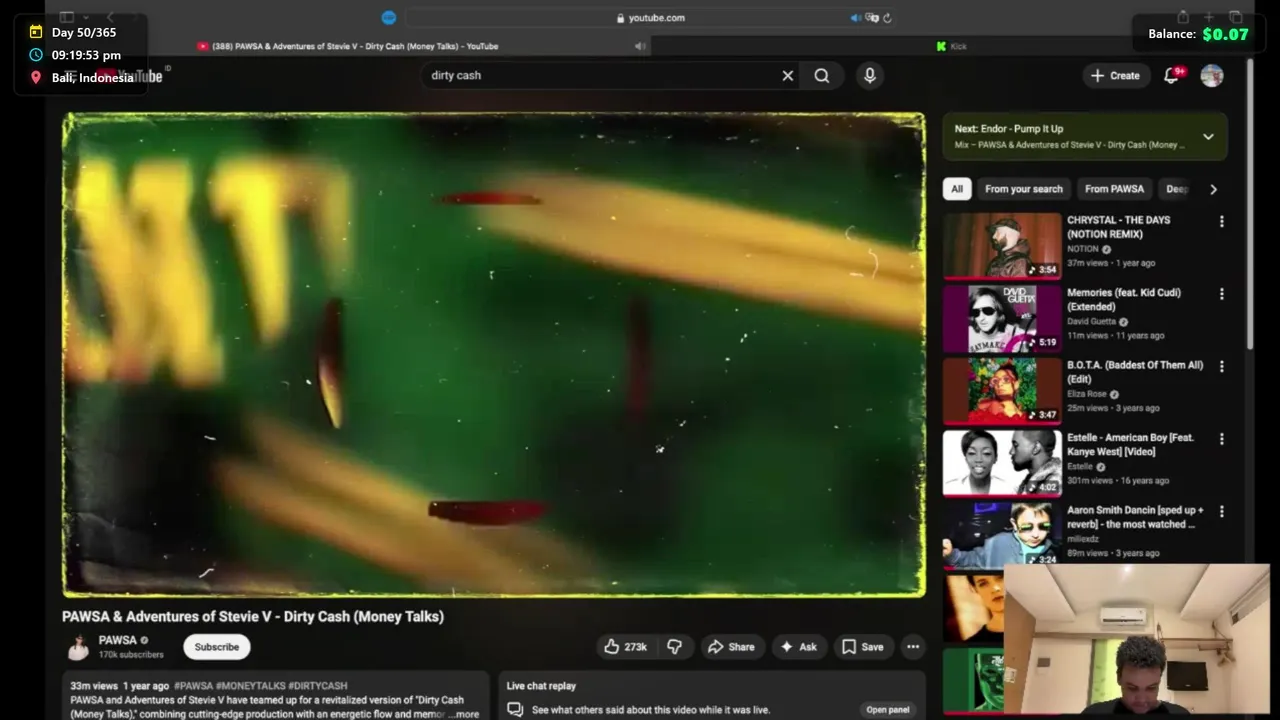Click the live chat replay icon
Screen dimensions: 1280x720
[x=515, y=709]
